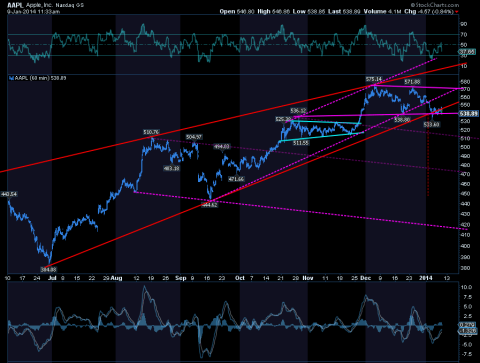Click the 410 level on the price scale
This screenshot has height=363, width=480.
pyautogui.click(x=465, y=235)
